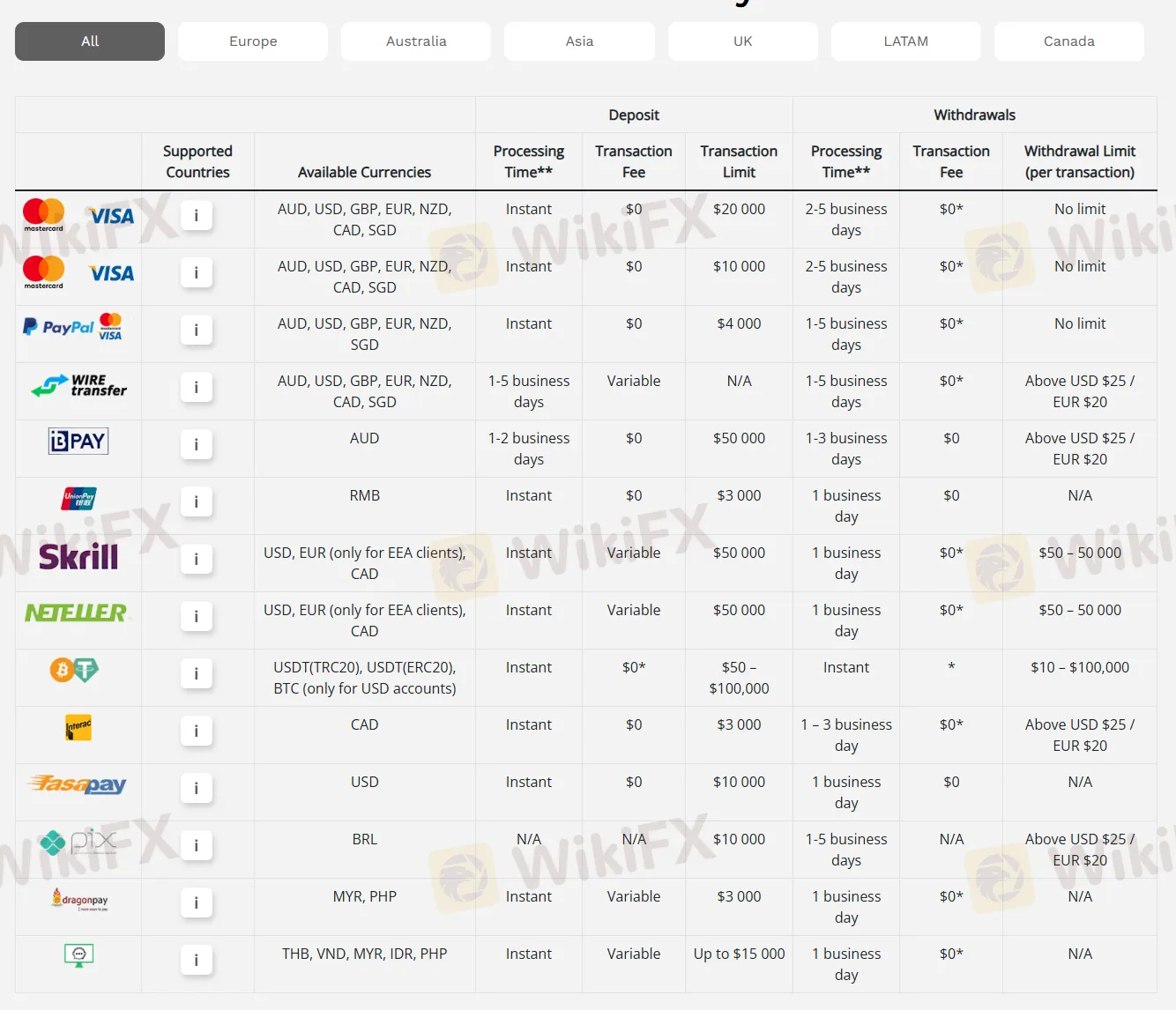1176x1010 pixels.
Task: Click the CAD currency cell for Interac
Action: 364,724
